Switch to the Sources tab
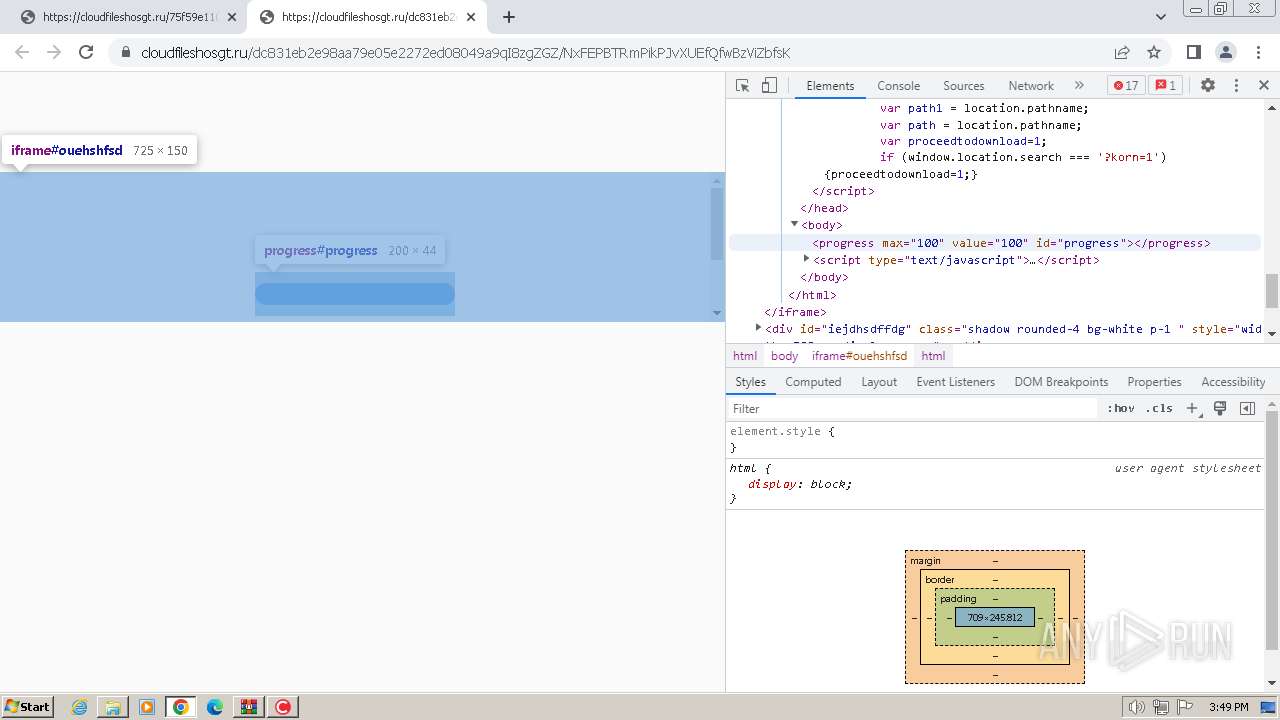 tap(963, 86)
